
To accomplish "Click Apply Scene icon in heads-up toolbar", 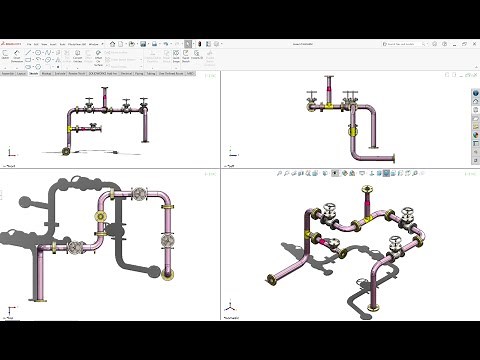I will 352,173.
